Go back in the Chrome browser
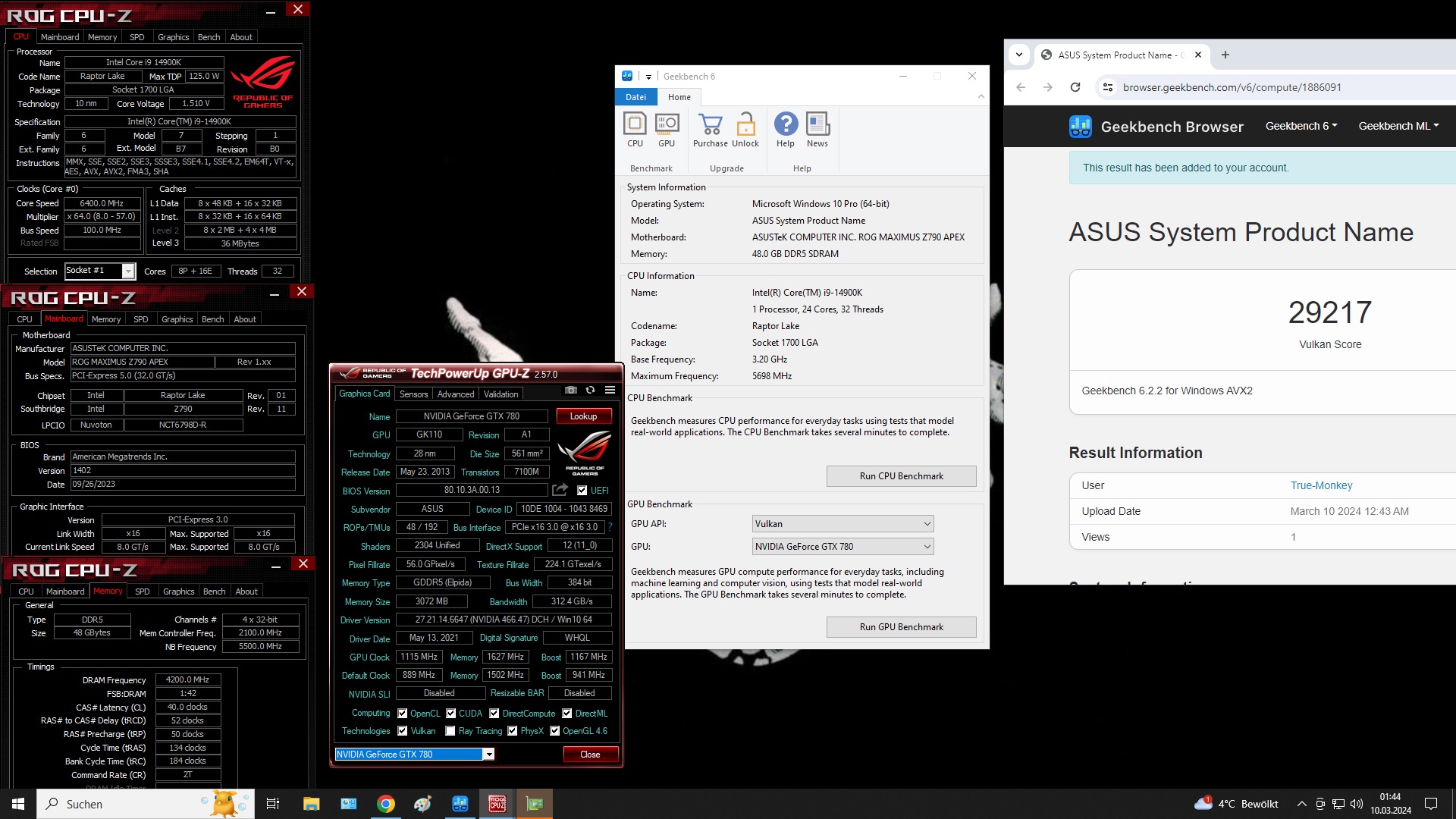 1021,87
